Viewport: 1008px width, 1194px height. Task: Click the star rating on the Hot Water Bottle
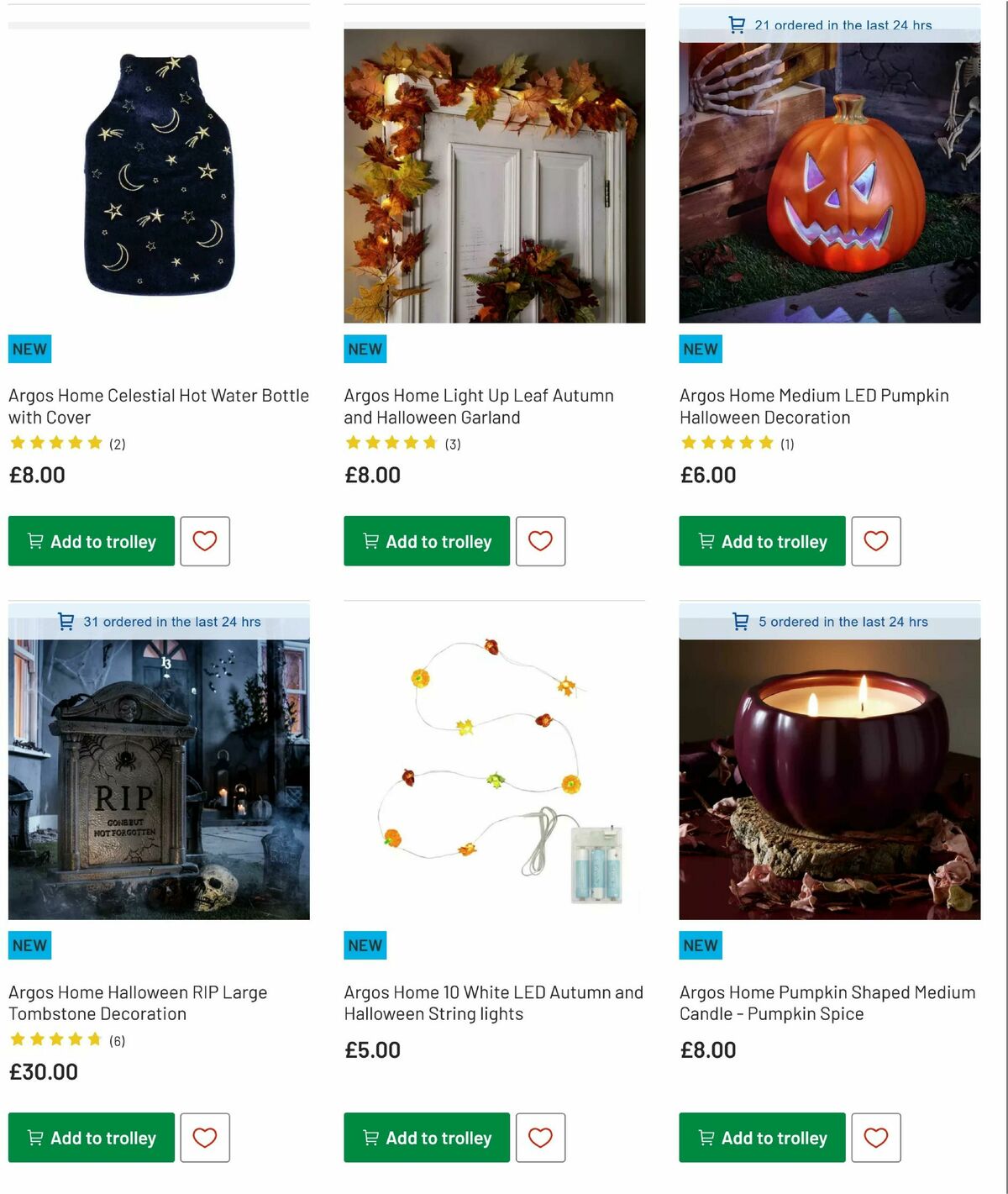tap(55, 442)
